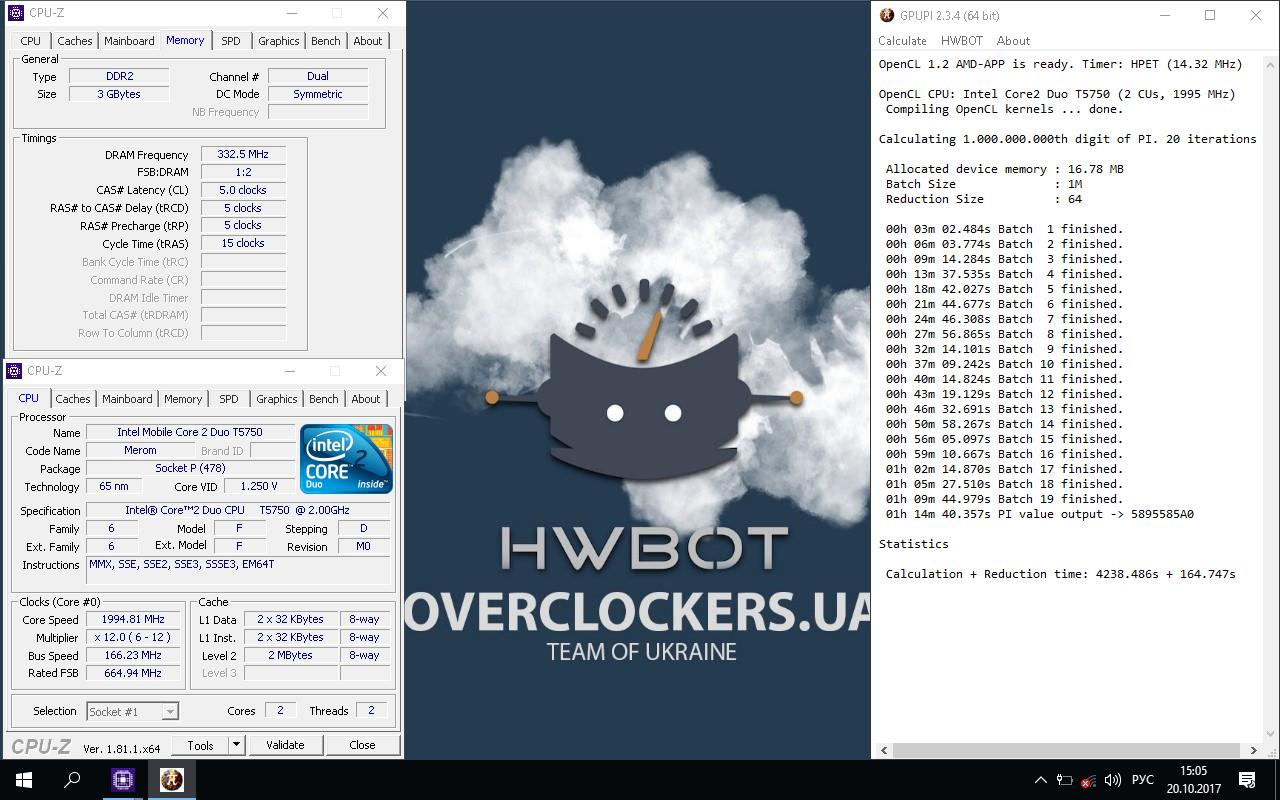The width and height of the screenshot is (1280, 800).
Task: Open Graphics tab in CPU window
Action: pos(277,399)
